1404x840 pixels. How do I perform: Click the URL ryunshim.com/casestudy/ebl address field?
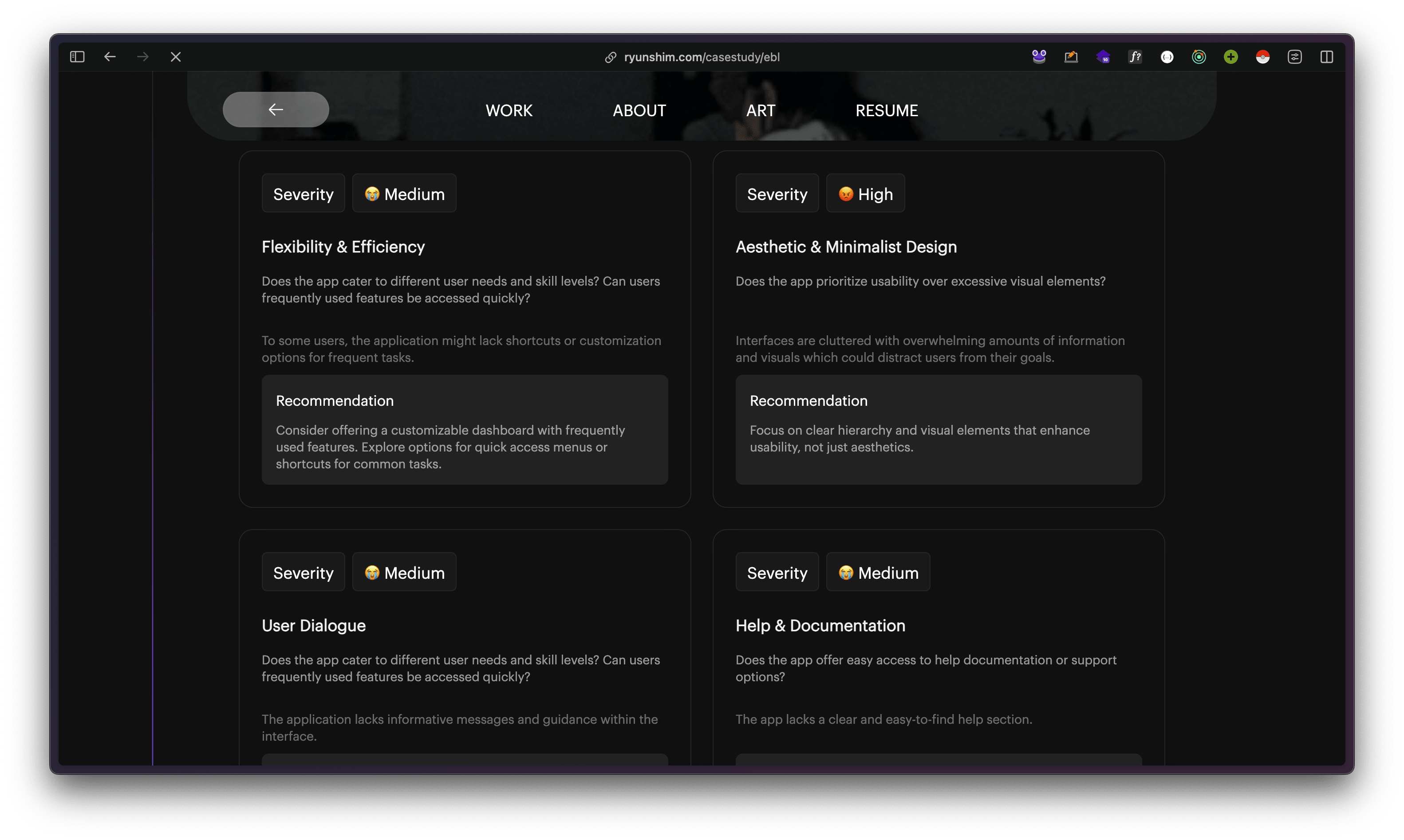pos(701,57)
